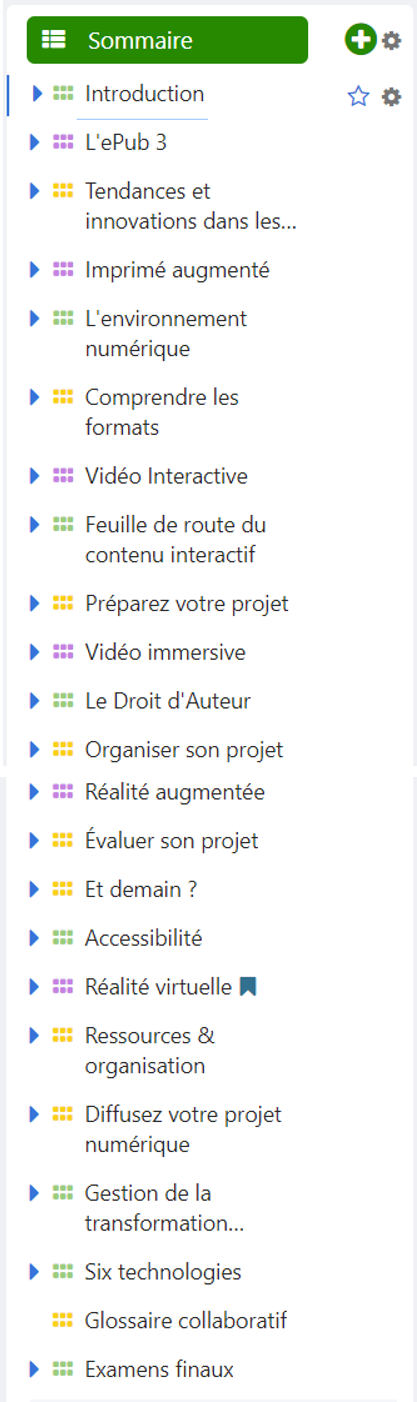This screenshot has height=1402, width=417.
Task: Click the bookmark icon beside Réalité virtuelle
Action: [x=248, y=987]
